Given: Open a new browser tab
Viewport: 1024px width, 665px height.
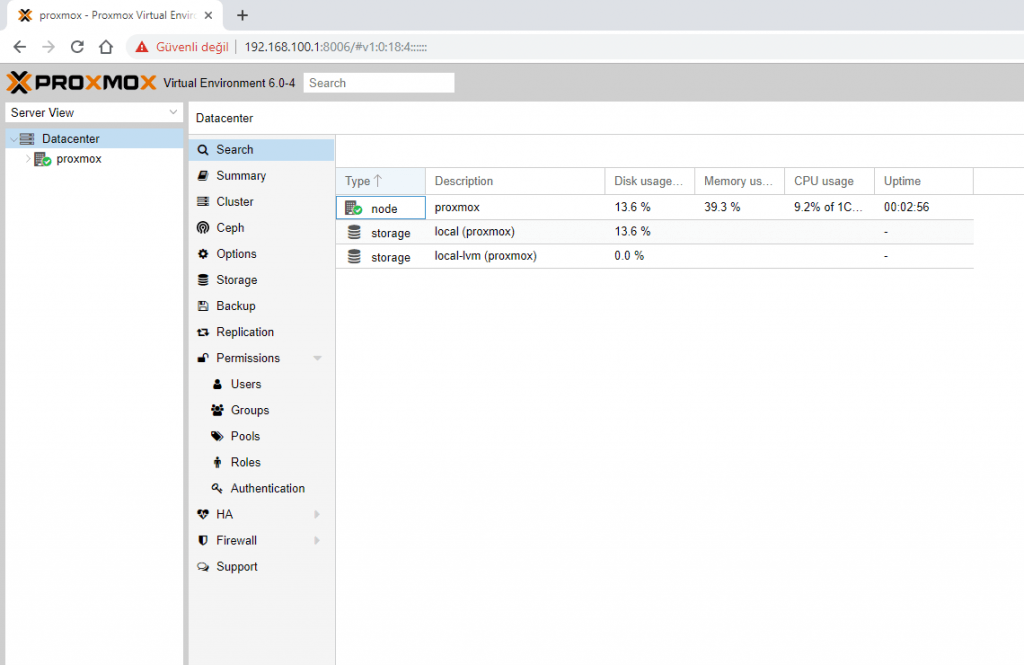Looking at the screenshot, I should 242,15.
